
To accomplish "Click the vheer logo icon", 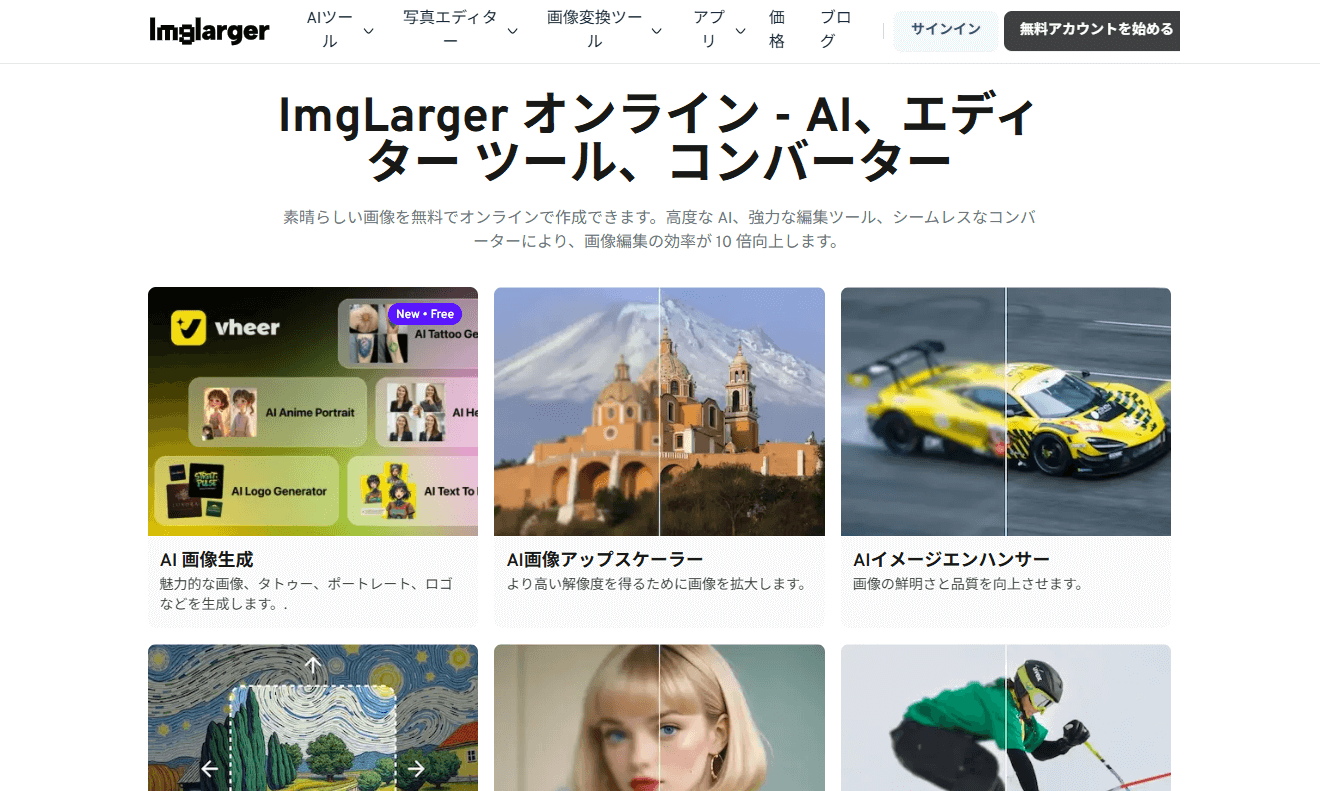I will pyautogui.click(x=188, y=327).
